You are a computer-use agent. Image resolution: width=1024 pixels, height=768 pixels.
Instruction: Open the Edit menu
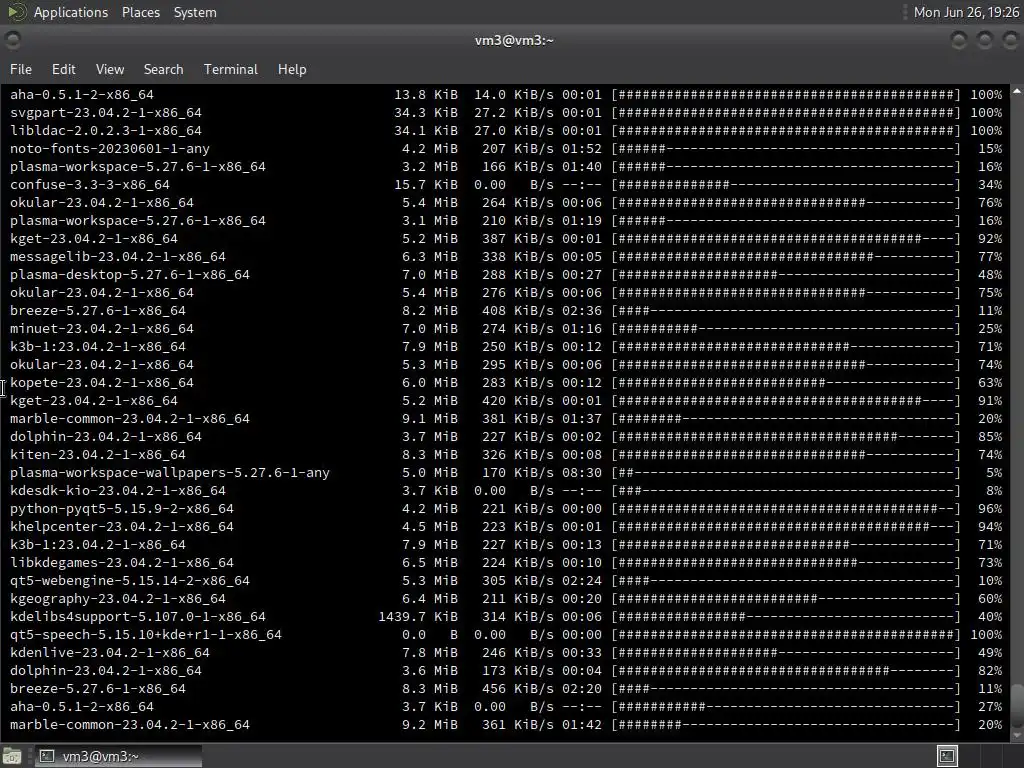(63, 69)
